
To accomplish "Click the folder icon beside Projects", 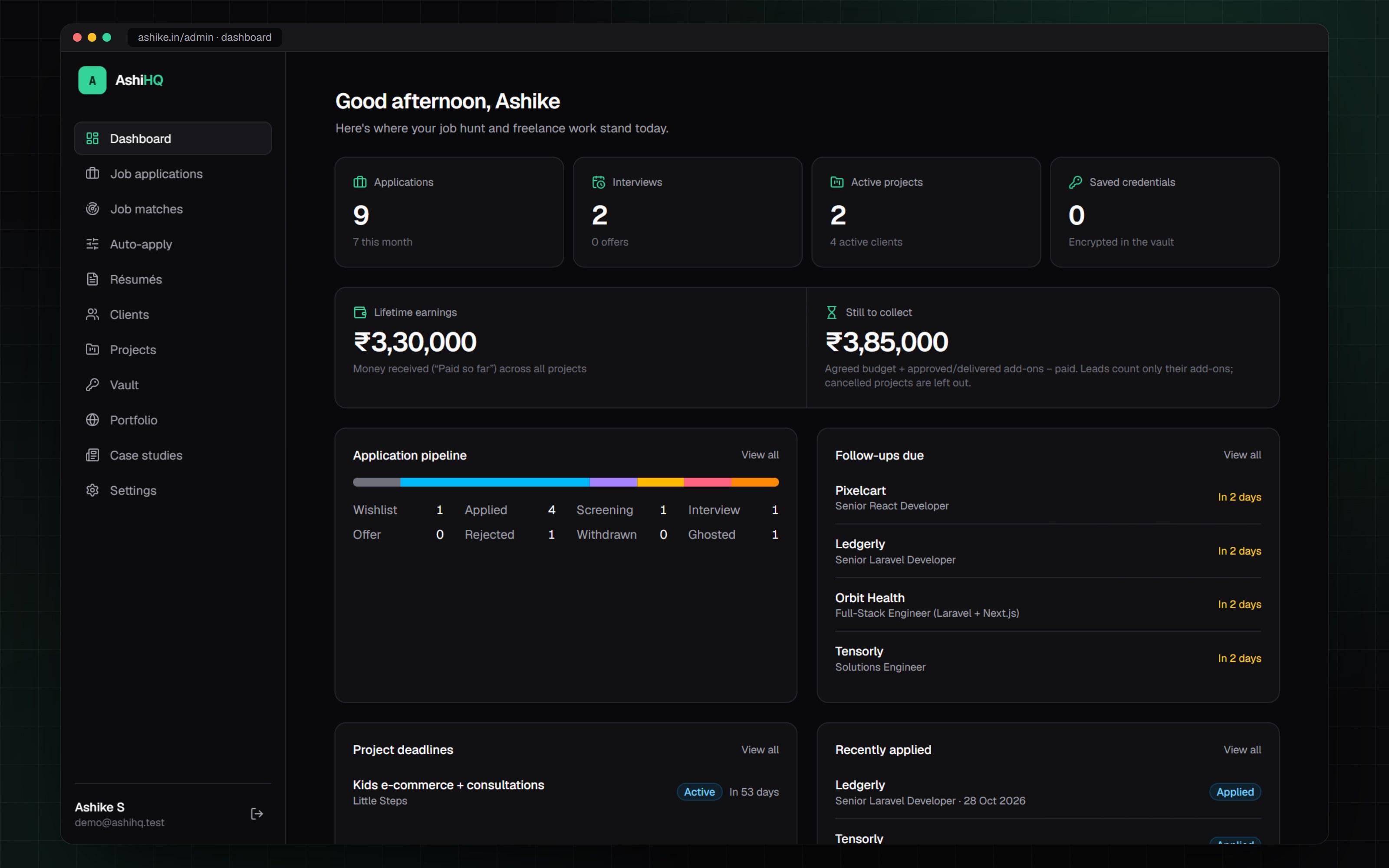I will pos(92,349).
